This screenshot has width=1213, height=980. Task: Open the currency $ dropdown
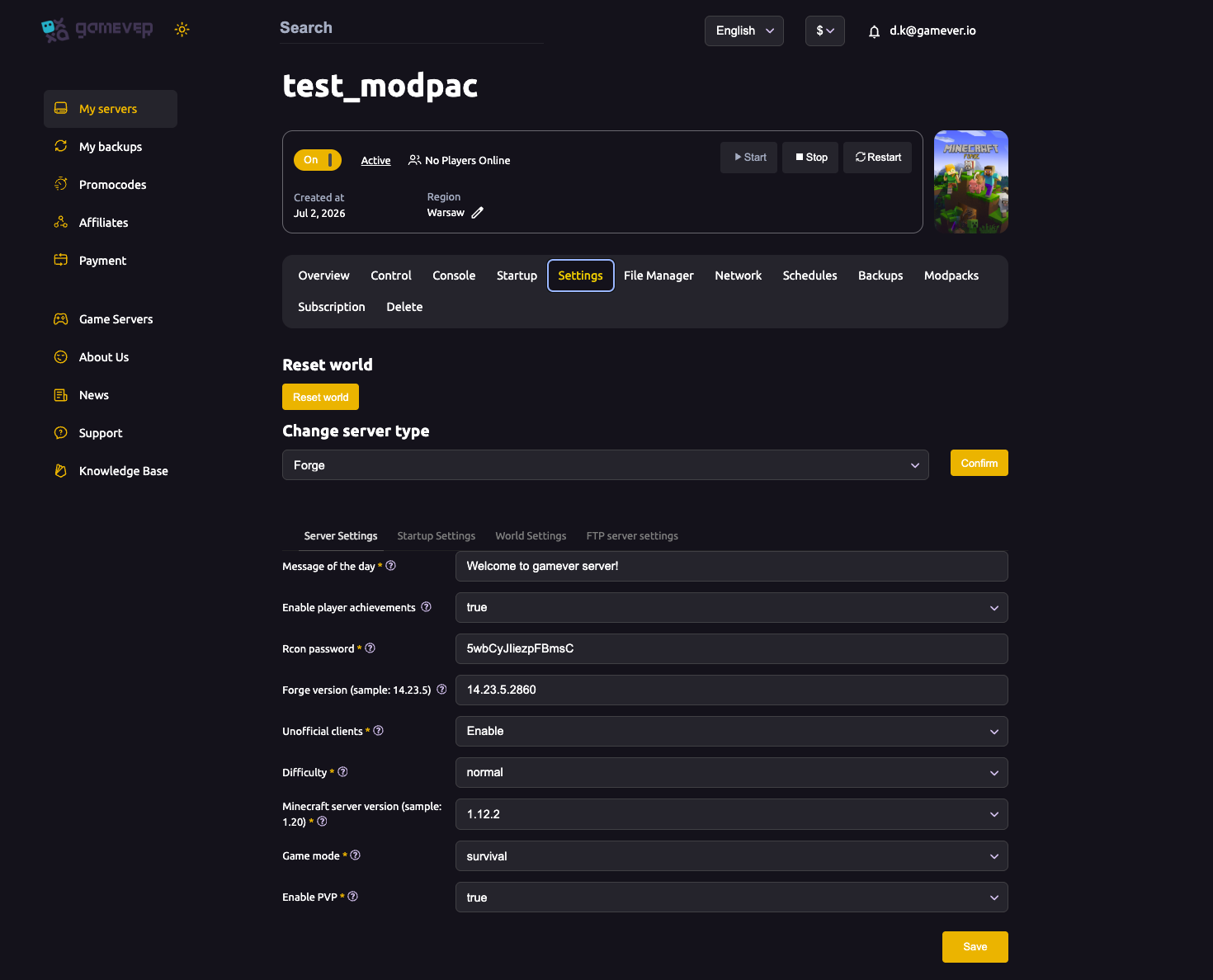click(x=825, y=31)
